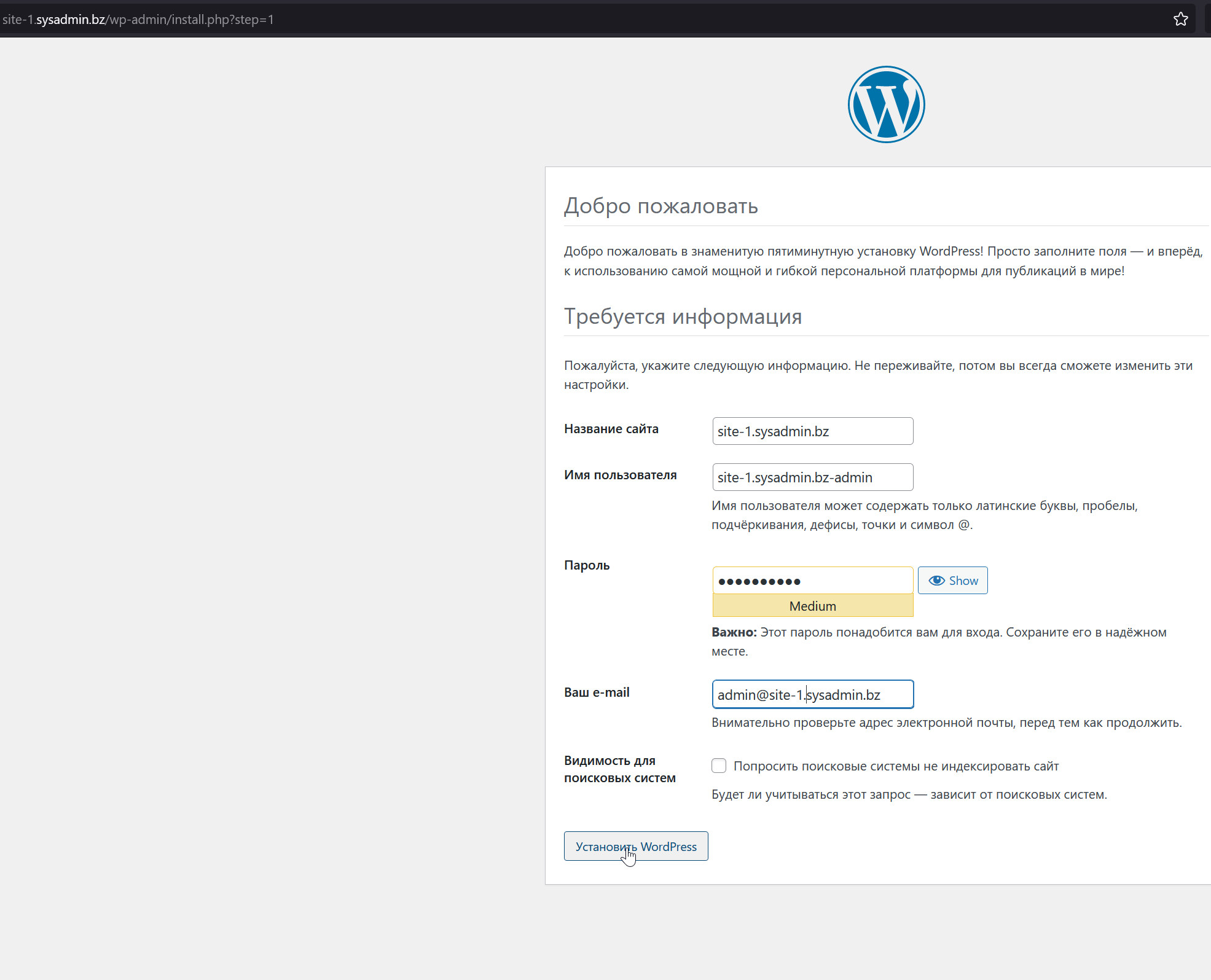The width and height of the screenshot is (1211, 980).
Task: Bookmark this page with the star icon
Action: pyautogui.click(x=1180, y=20)
